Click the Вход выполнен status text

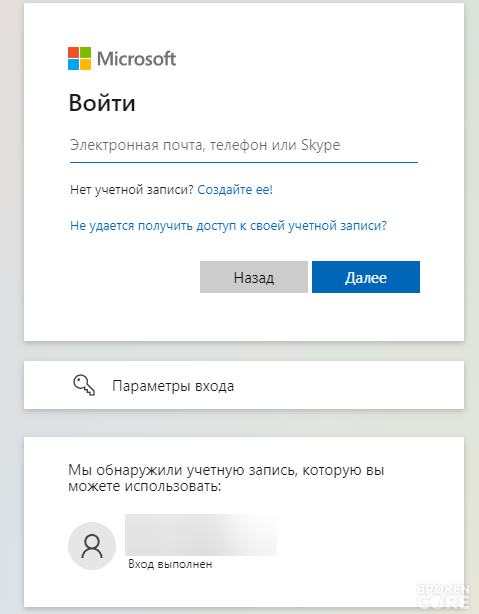170,564
